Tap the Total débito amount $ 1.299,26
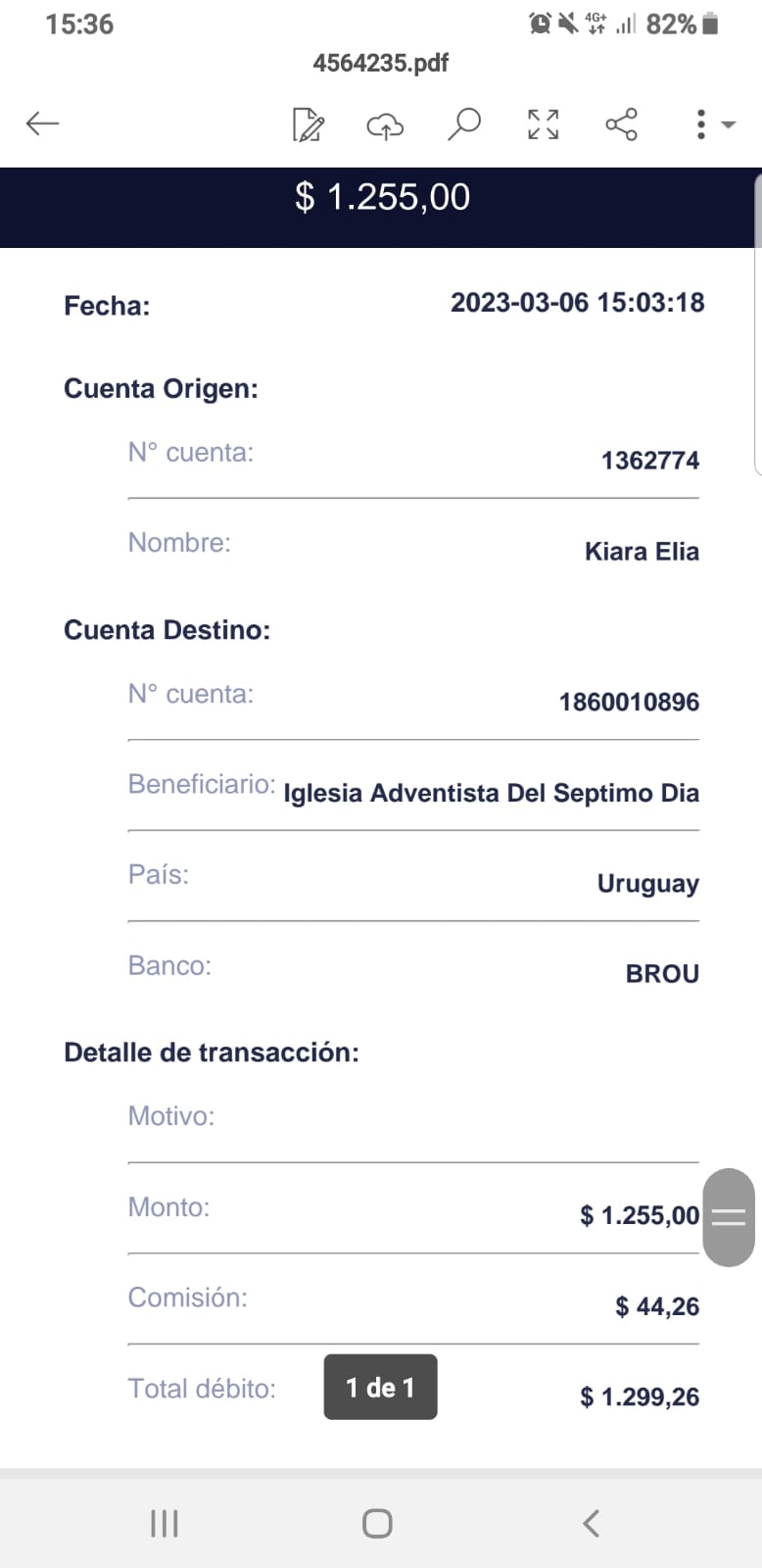The width and height of the screenshot is (762, 1568). (x=640, y=1396)
